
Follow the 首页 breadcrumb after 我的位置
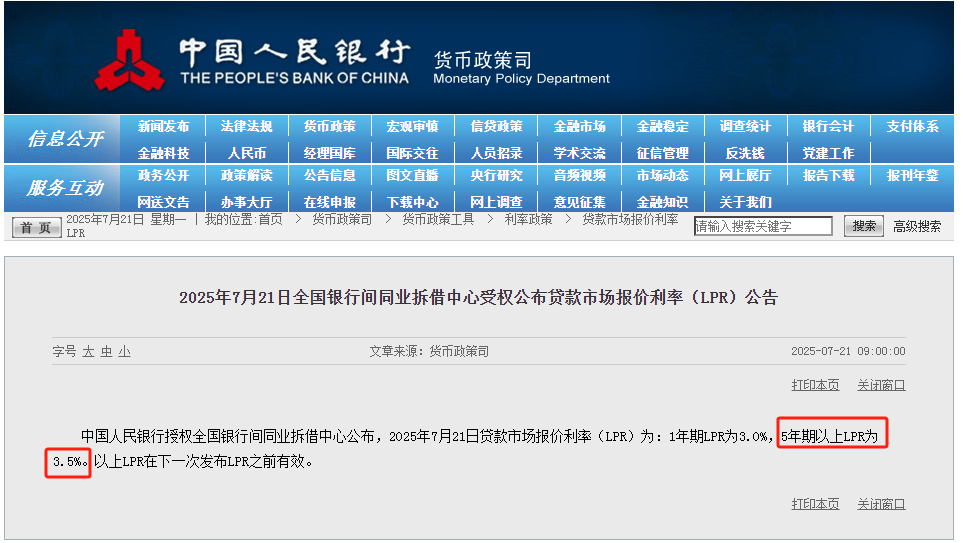270,219
